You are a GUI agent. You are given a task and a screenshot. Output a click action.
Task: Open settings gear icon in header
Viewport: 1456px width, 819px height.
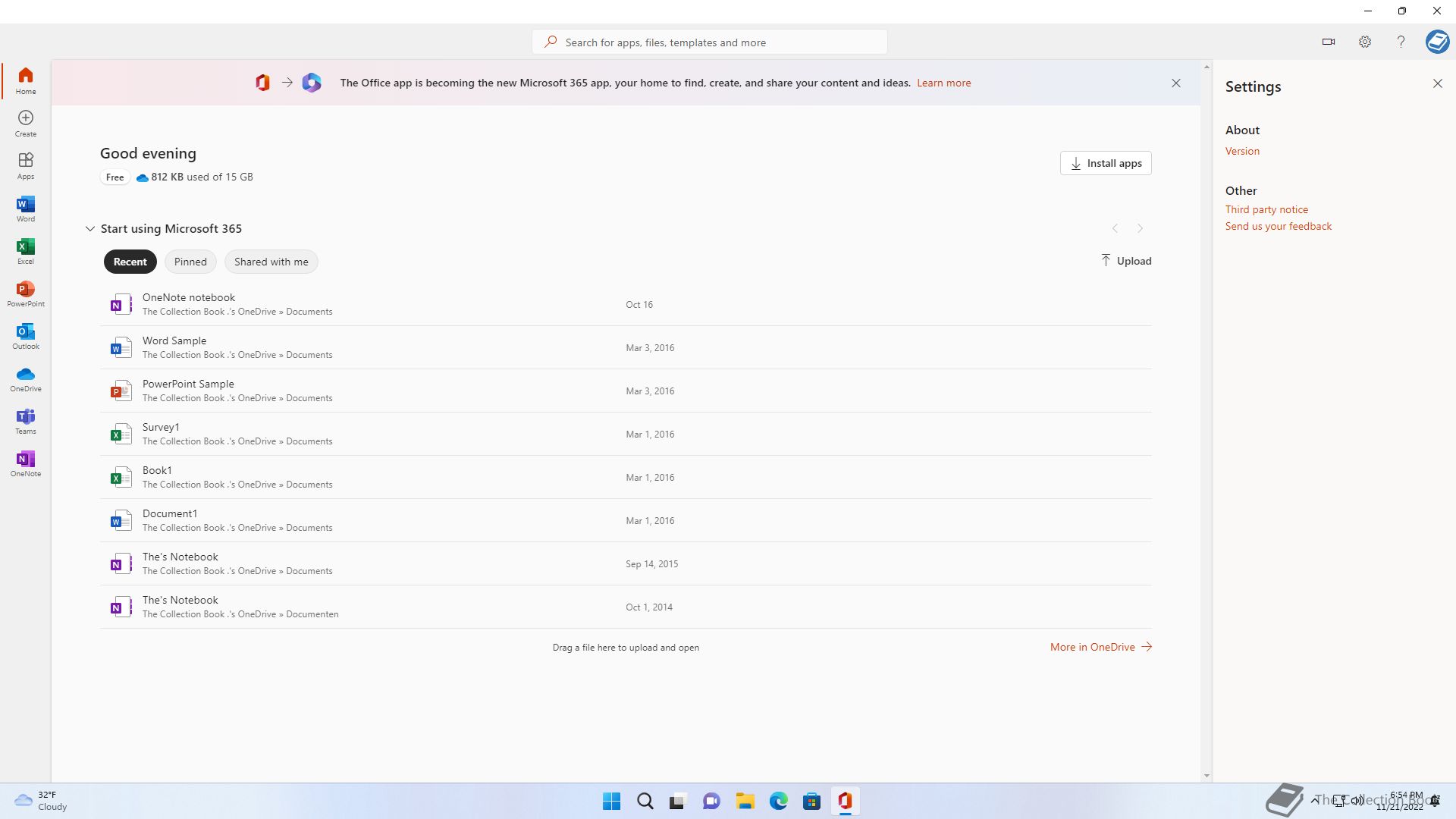tap(1365, 42)
